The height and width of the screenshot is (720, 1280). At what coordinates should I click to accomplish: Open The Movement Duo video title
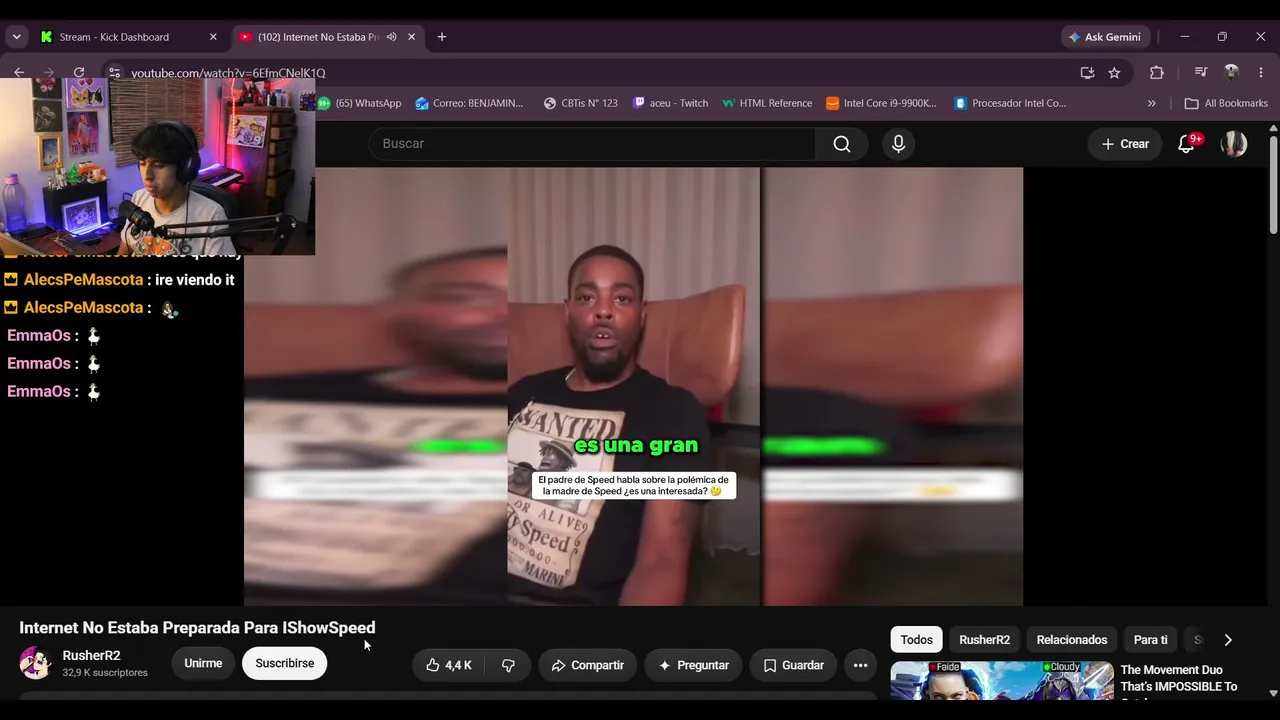point(1180,681)
